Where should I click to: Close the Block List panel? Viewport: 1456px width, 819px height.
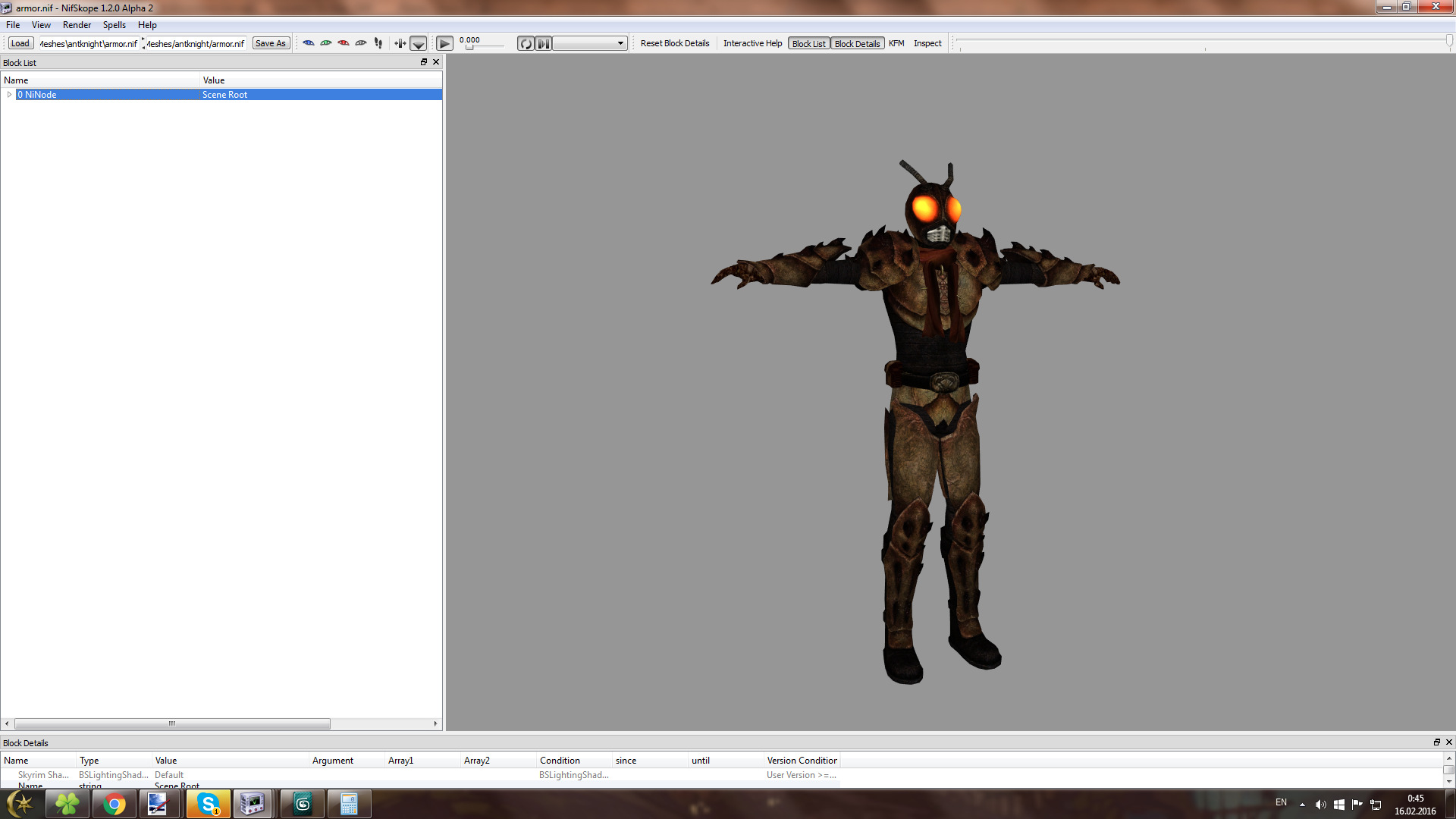click(x=436, y=62)
